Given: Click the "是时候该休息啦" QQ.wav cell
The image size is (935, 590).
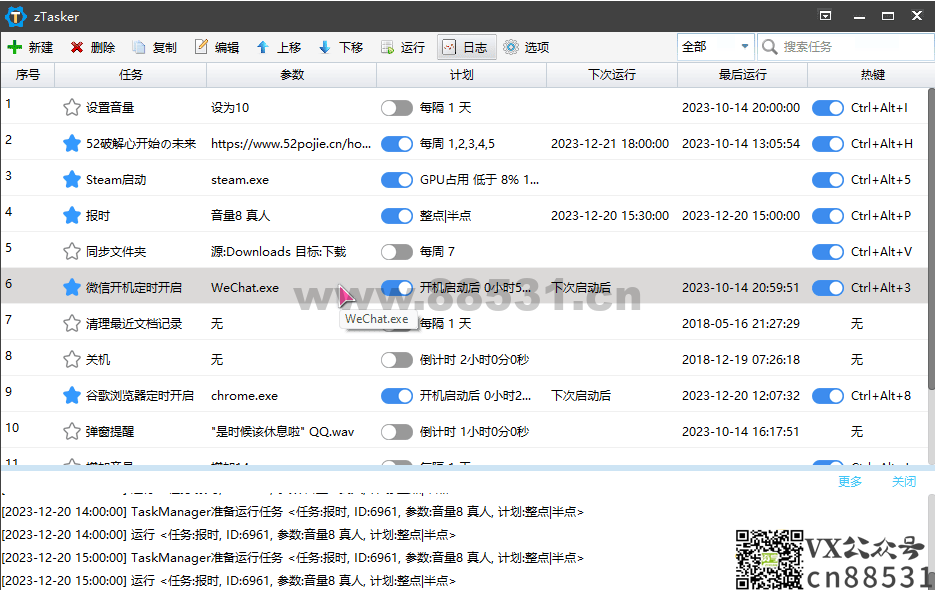Looking at the screenshot, I should pos(283,431).
